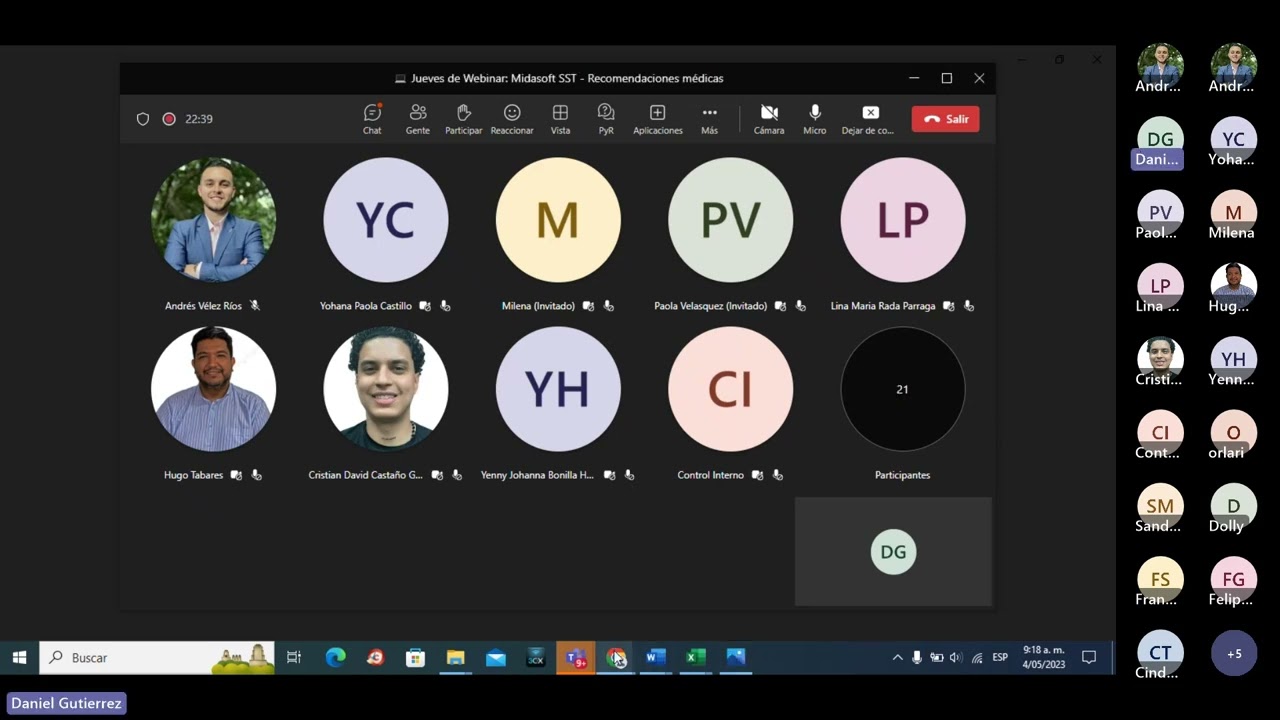Switch to Microsoft Teams taskbar icon
The width and height of the screenshot is (1280, 720).
coord(575,657)
